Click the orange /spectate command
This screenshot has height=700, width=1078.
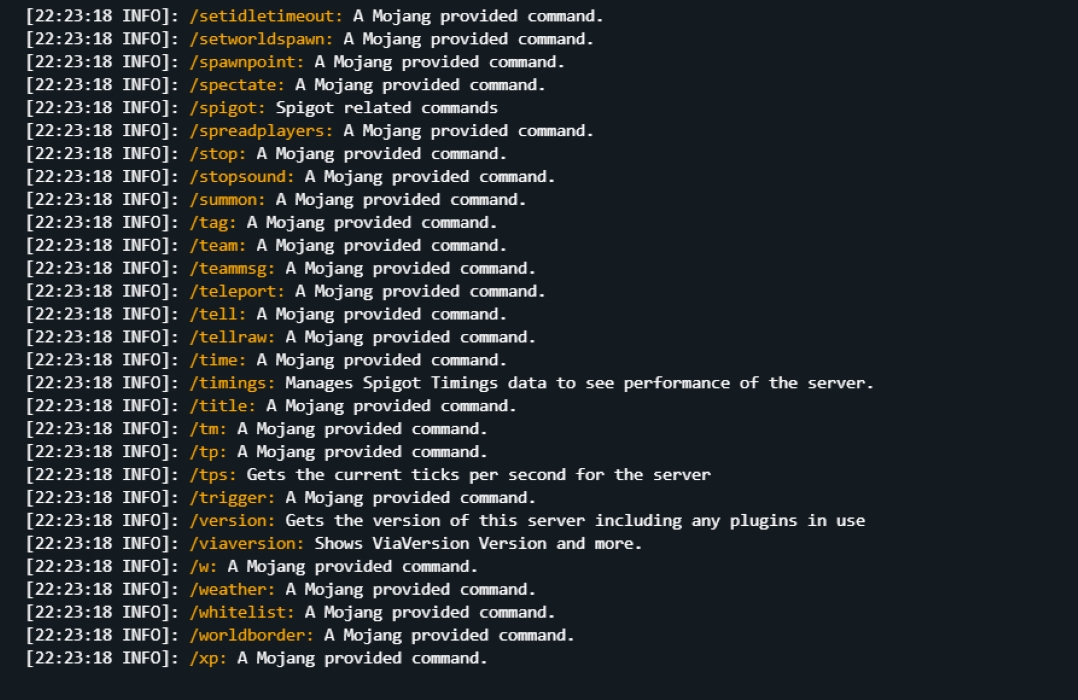236,85
